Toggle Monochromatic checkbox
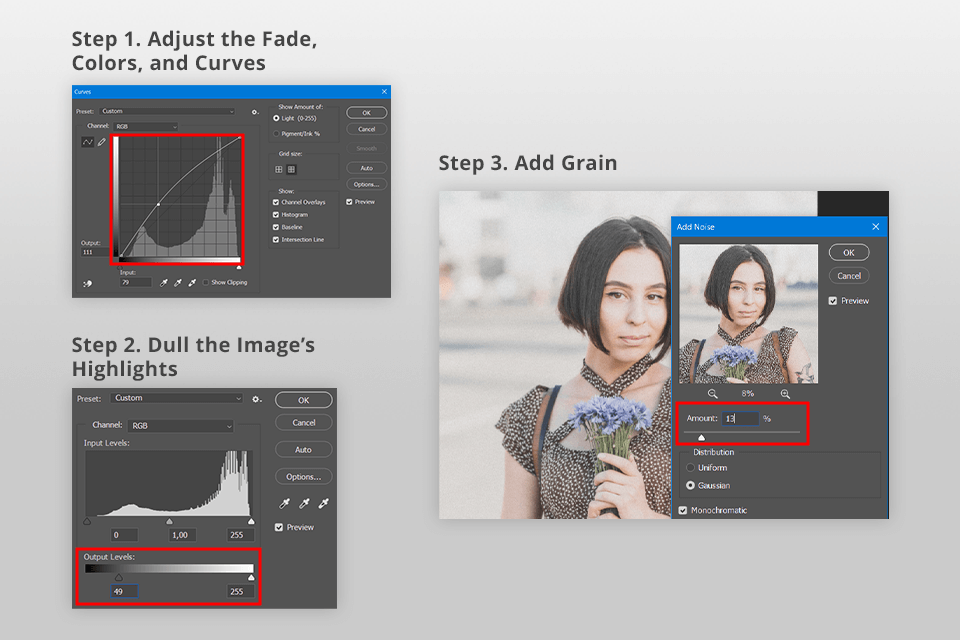 click(x=683, y=510)
